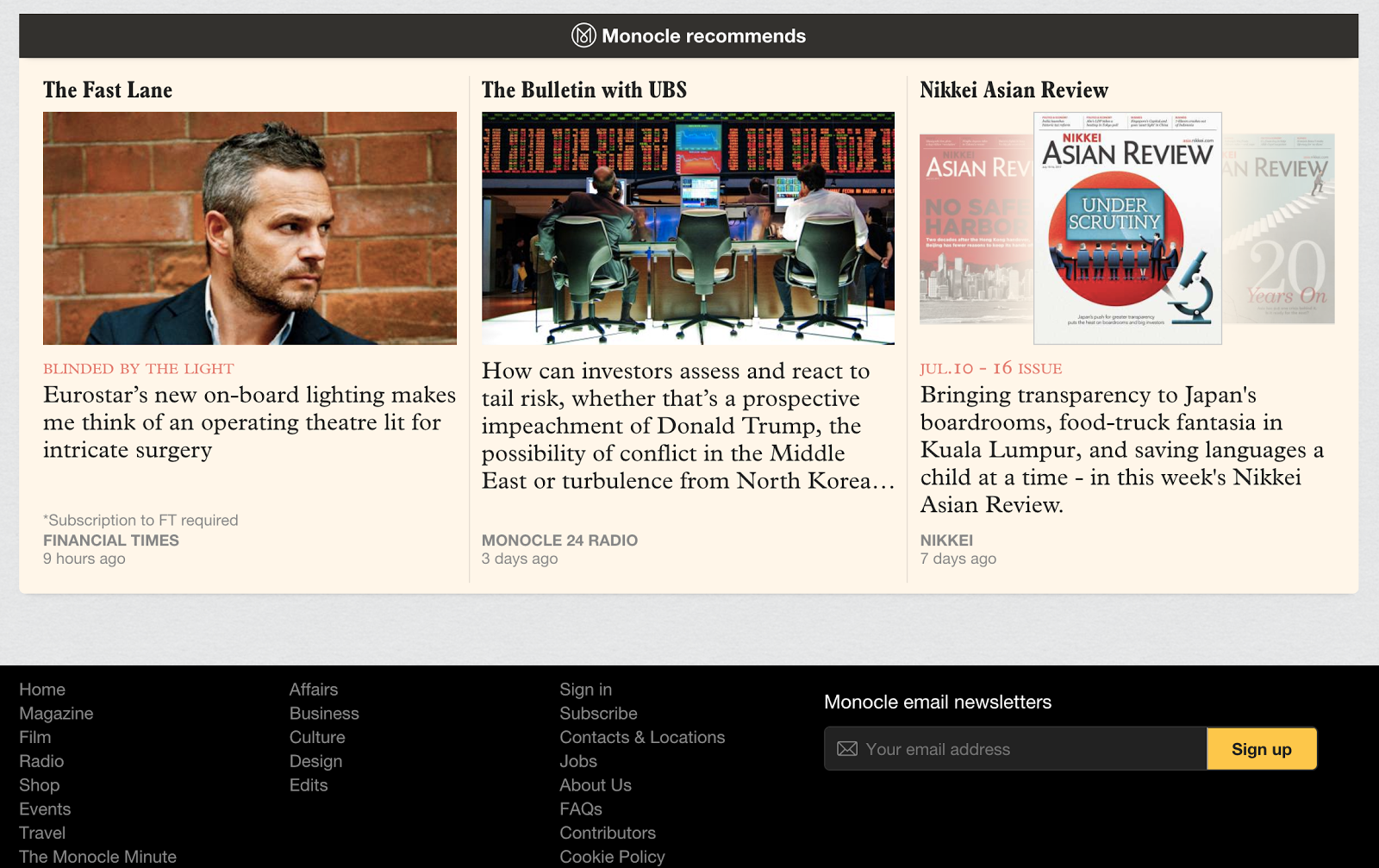Screen dimensions: 1379x868
Task: Open Magazine footer link
Action: click(x=56, y=714)
